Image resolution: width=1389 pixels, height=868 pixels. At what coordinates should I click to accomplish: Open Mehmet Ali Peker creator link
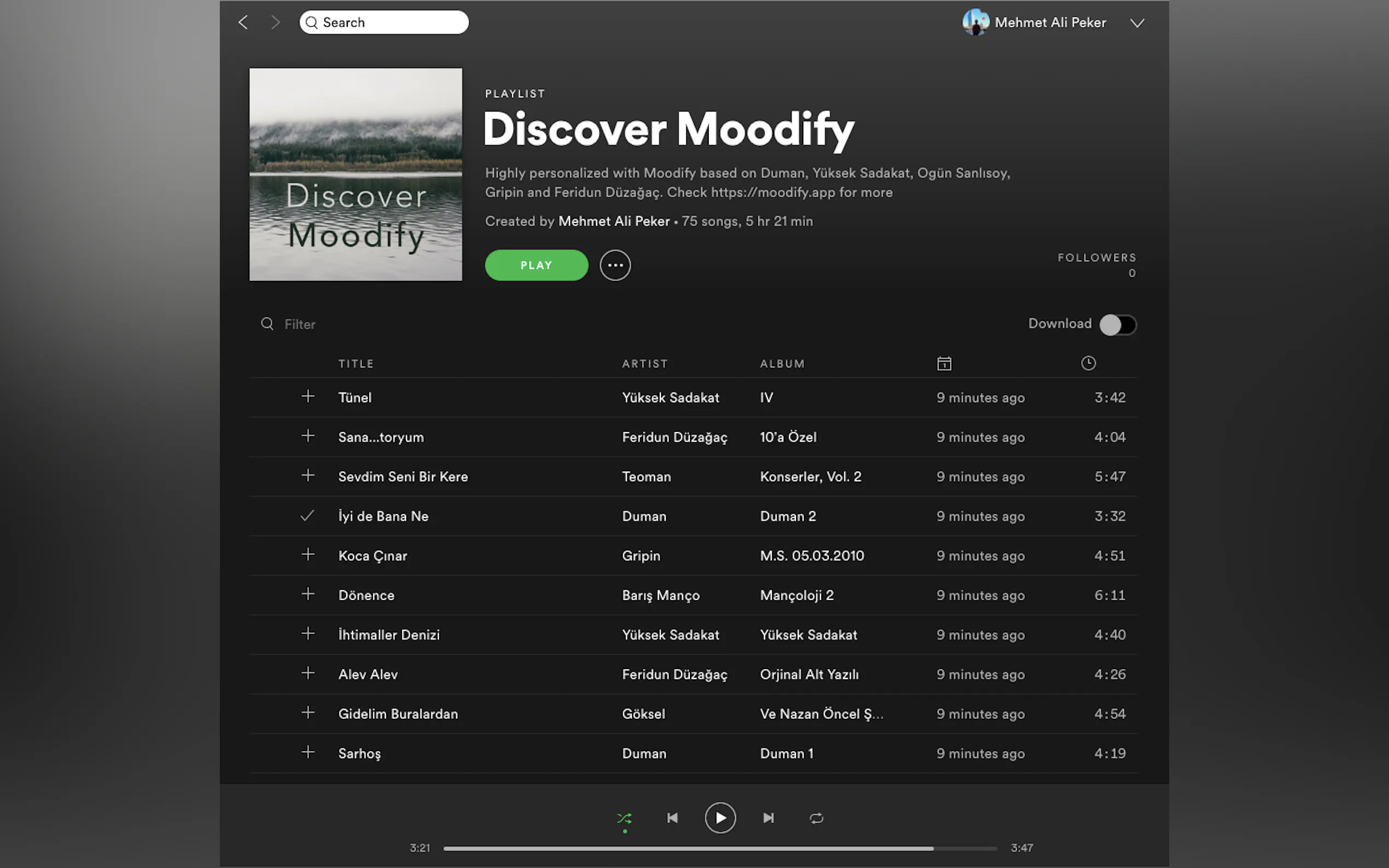(614, 221)
